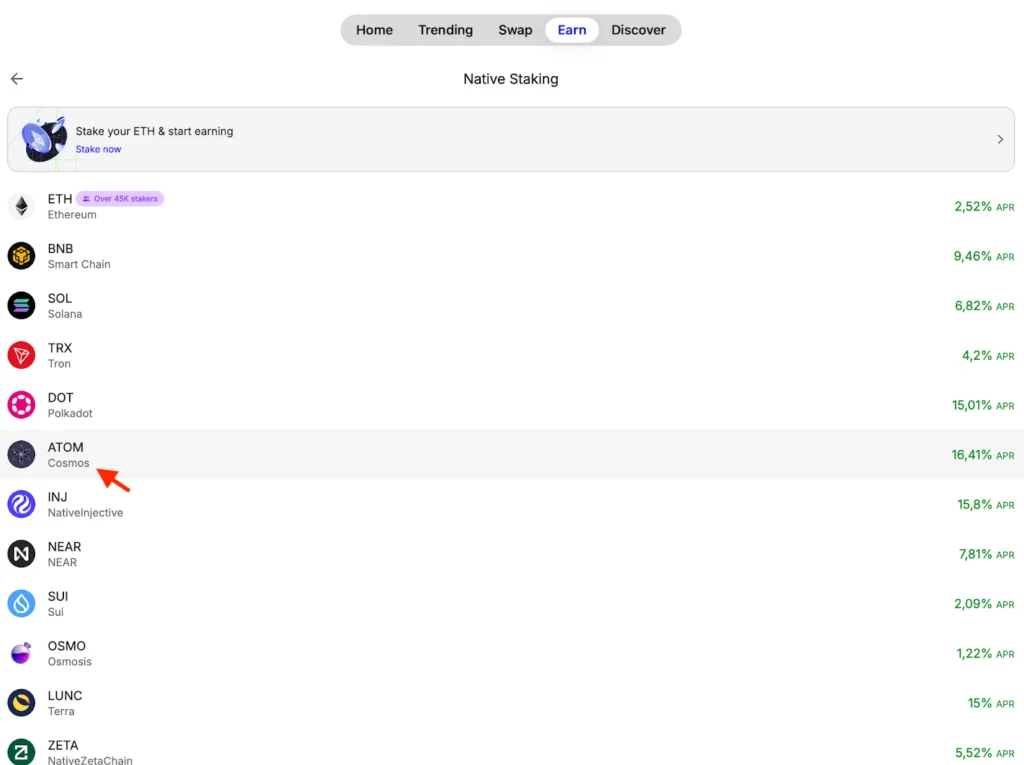
Task: Expand the ETH staking banner chevron
Action: tap(1000, 140)
